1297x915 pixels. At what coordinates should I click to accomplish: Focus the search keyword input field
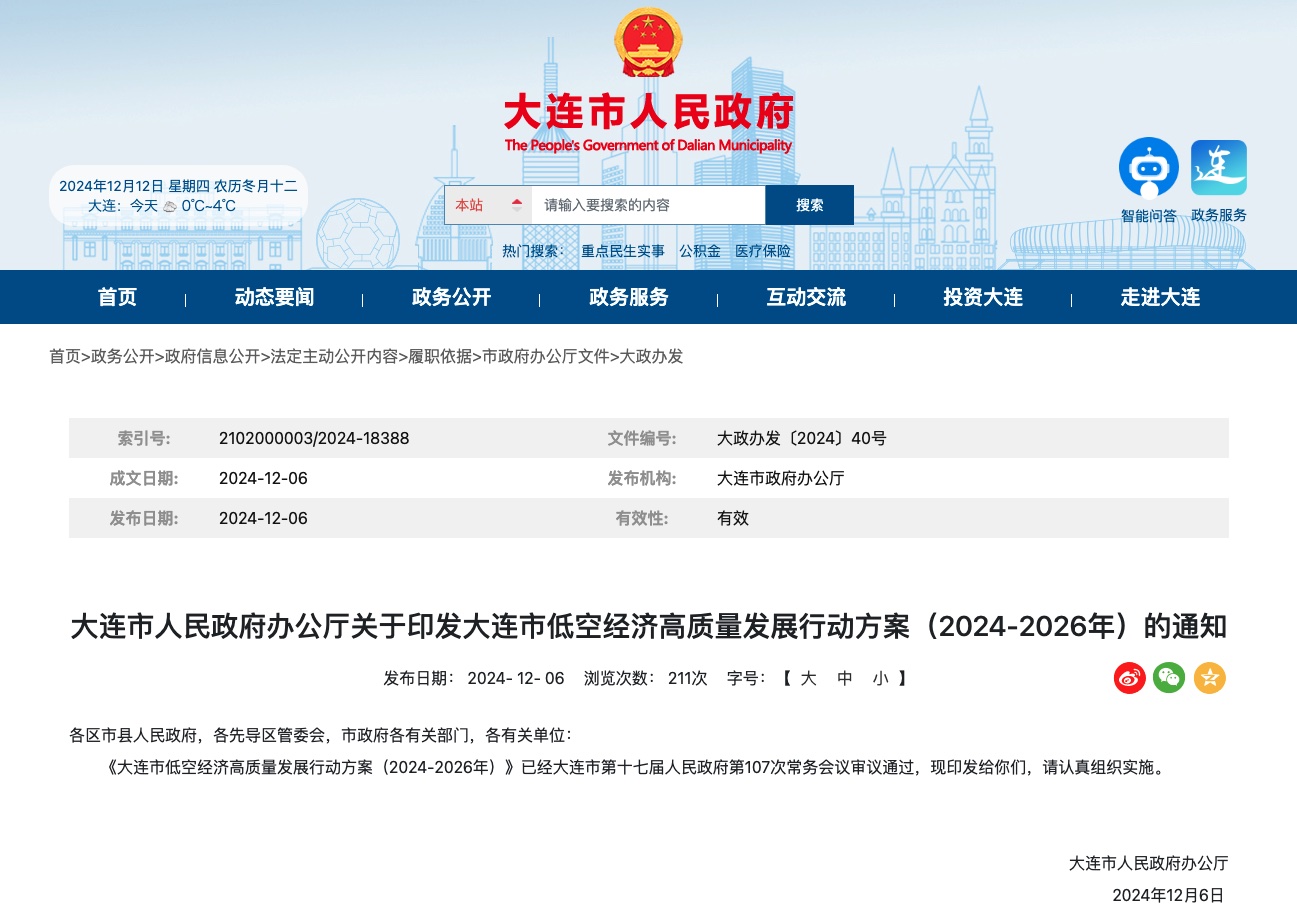[648, 205]
